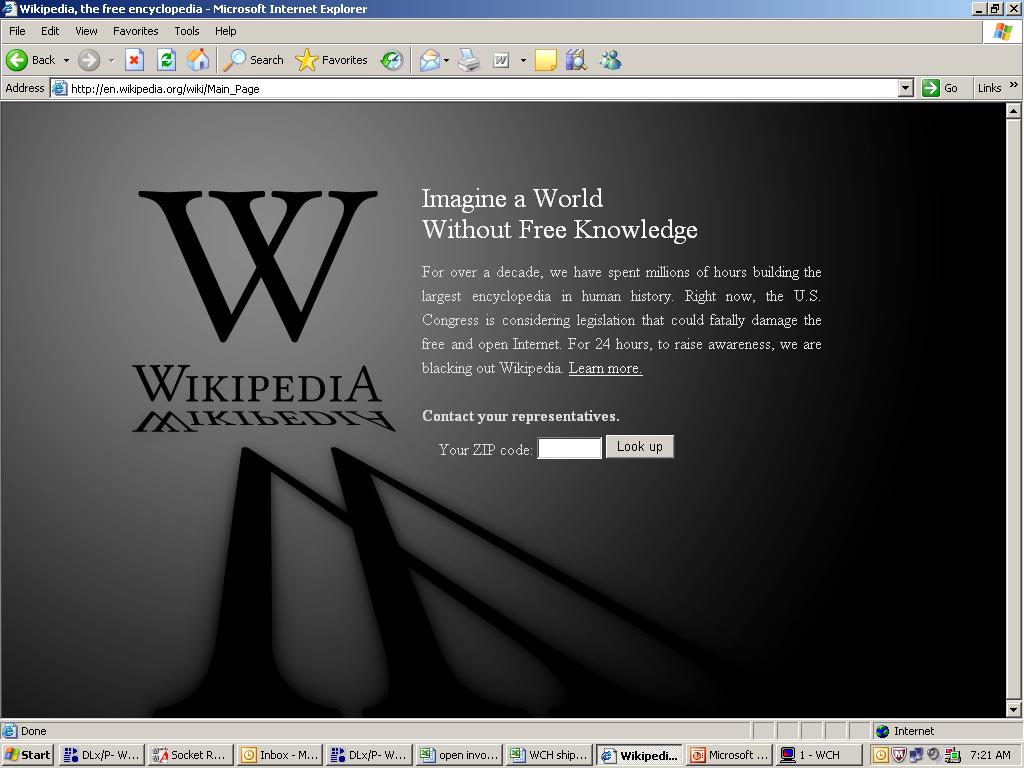Click the Go button beside address bar
This screenshot has height=768, width=1024.
tap(940, 88)
